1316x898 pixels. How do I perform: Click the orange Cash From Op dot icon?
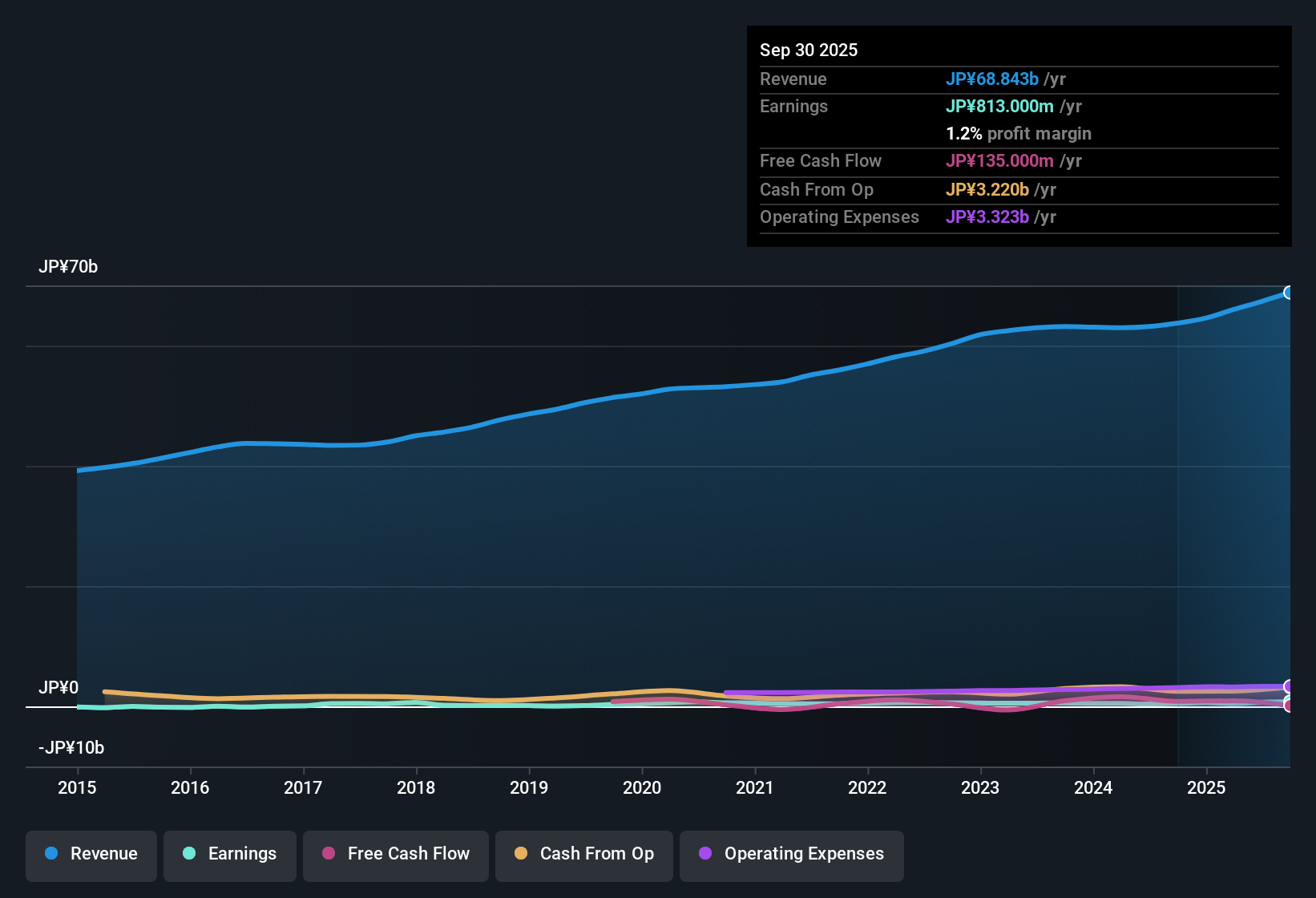pyautogui.click(x=521, y=854)
